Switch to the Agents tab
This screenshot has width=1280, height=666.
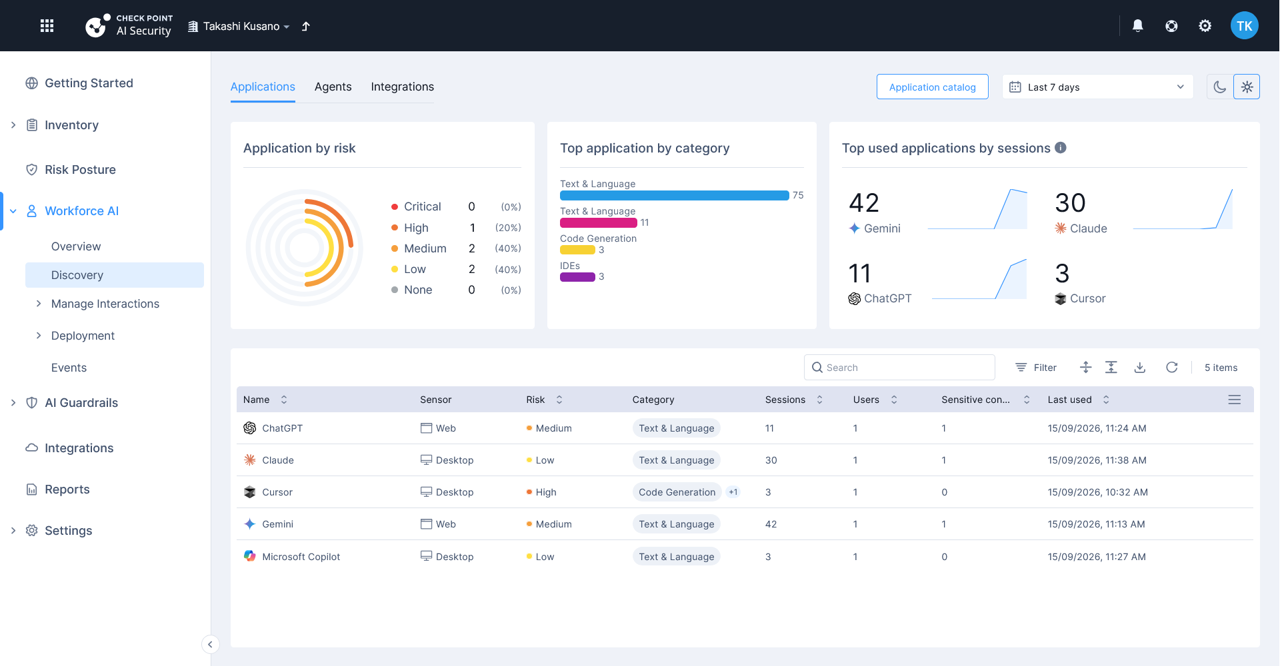click(x=333, y=87)
